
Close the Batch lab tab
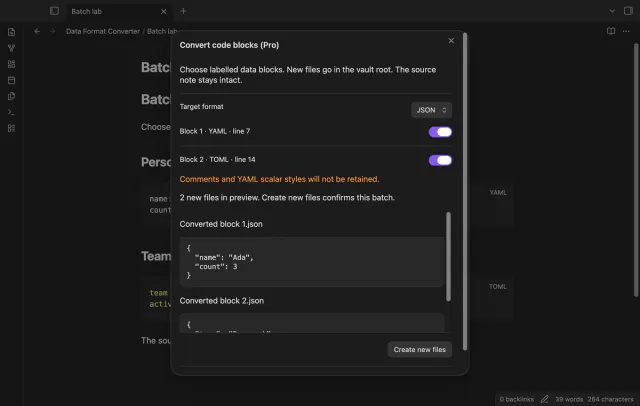pyautogui.click(x=164, y=11)
